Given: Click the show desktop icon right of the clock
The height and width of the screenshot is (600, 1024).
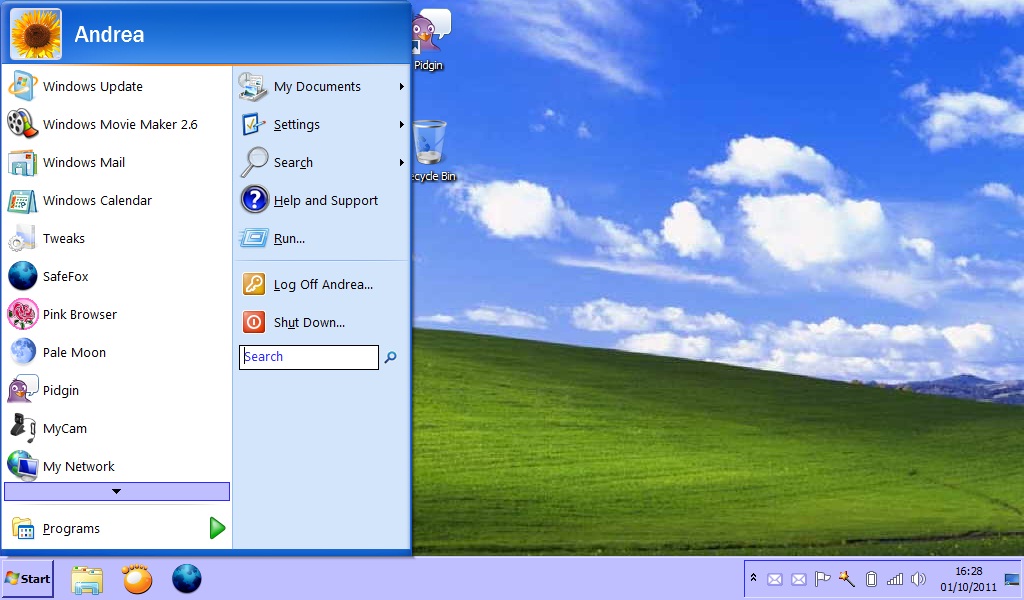Looking at the screenshot, I should click(x=1012, y=579).
